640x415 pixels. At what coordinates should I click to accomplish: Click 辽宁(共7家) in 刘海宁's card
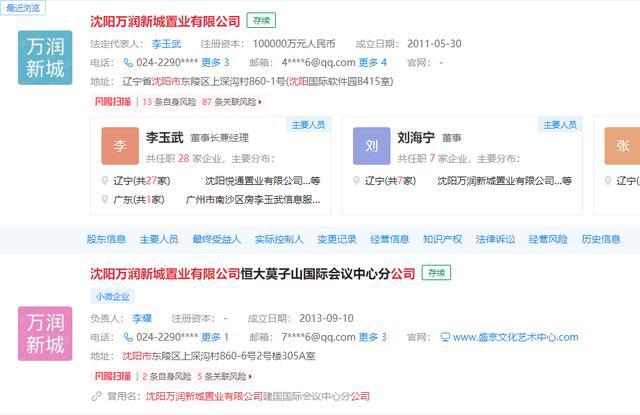coord(390,180)
